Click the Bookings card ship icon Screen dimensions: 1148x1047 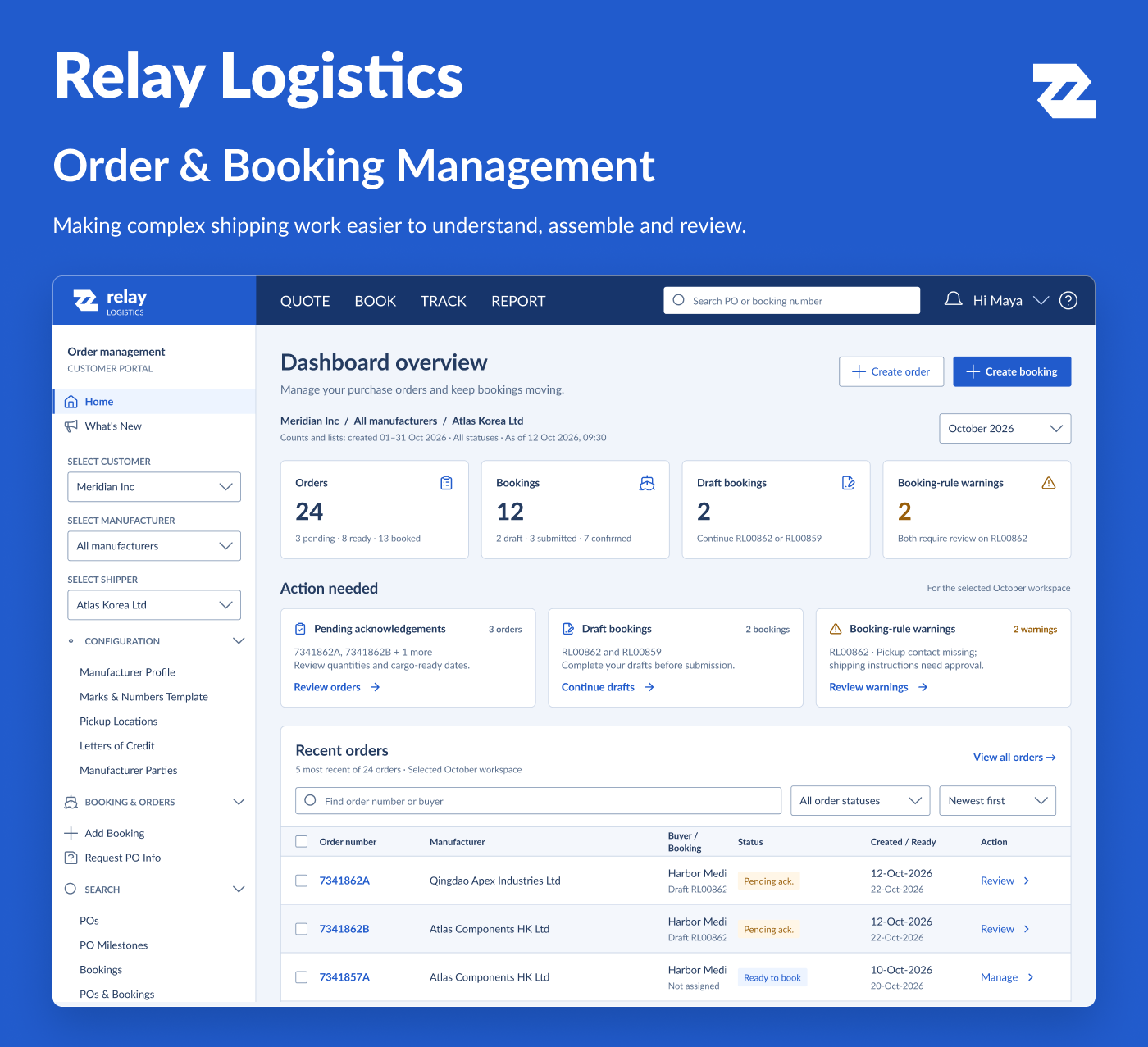pos(647,483)
